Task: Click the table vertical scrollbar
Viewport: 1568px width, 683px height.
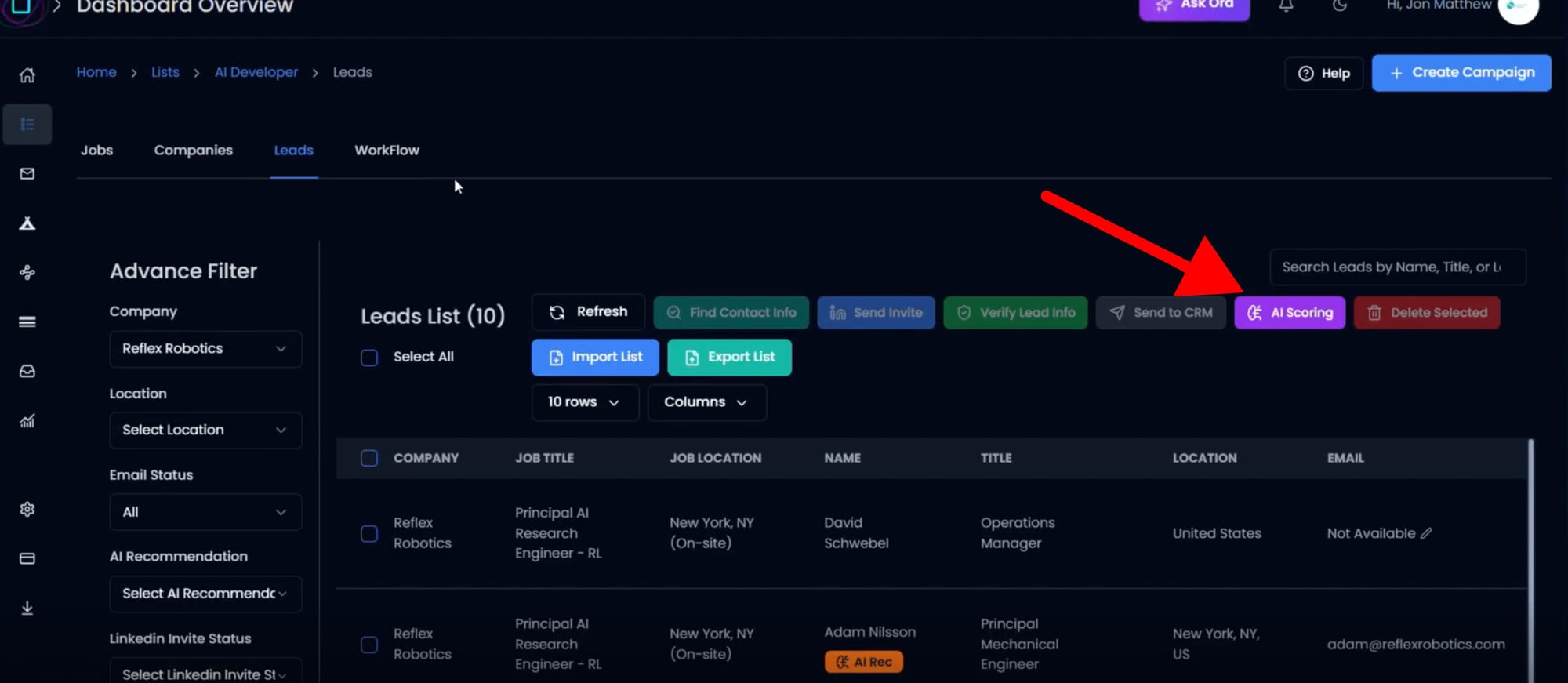Action: [1530, 549]
